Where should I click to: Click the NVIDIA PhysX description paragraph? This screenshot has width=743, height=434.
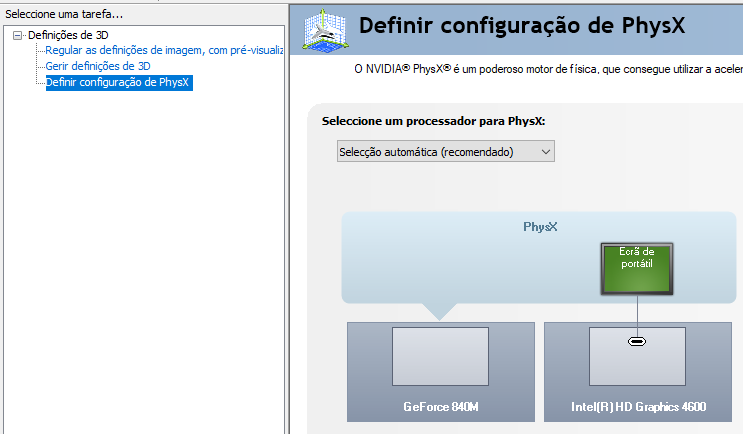[x=548, y=69]
